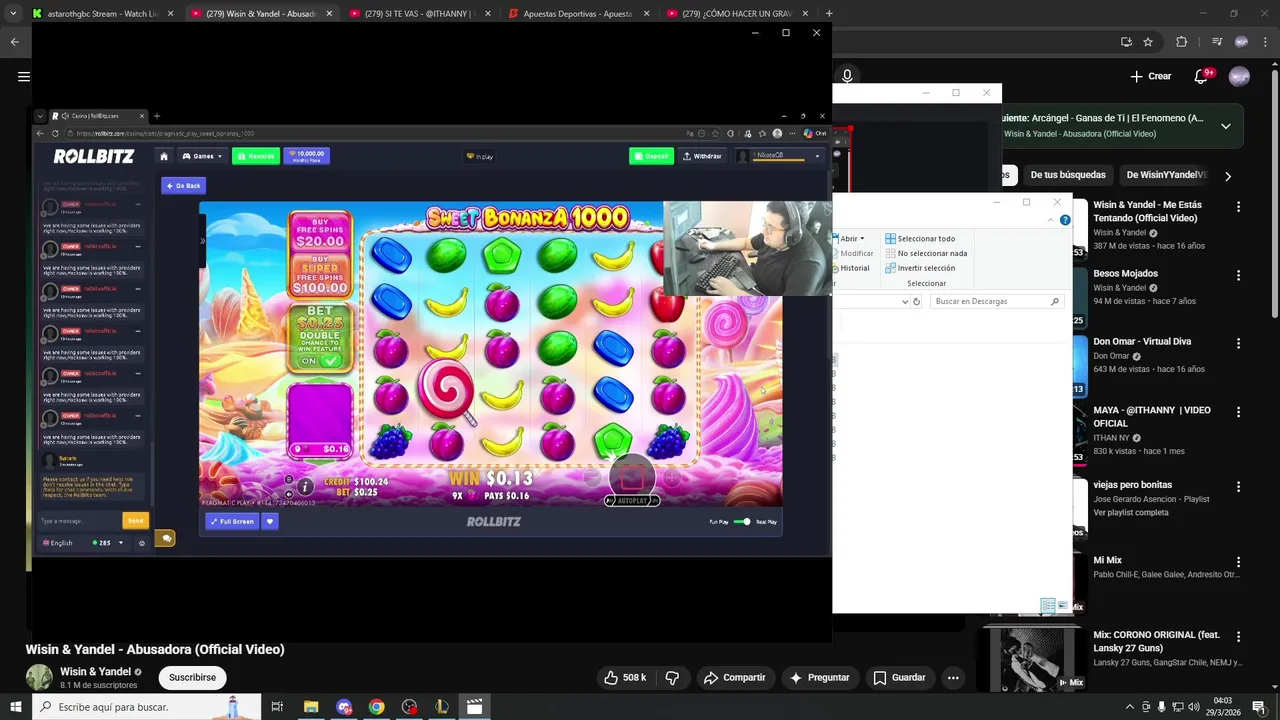Image resolution: width=1280 pixels, height=720 pixels.
Task: Save video with Guardar button
Action: pos(899,678)
